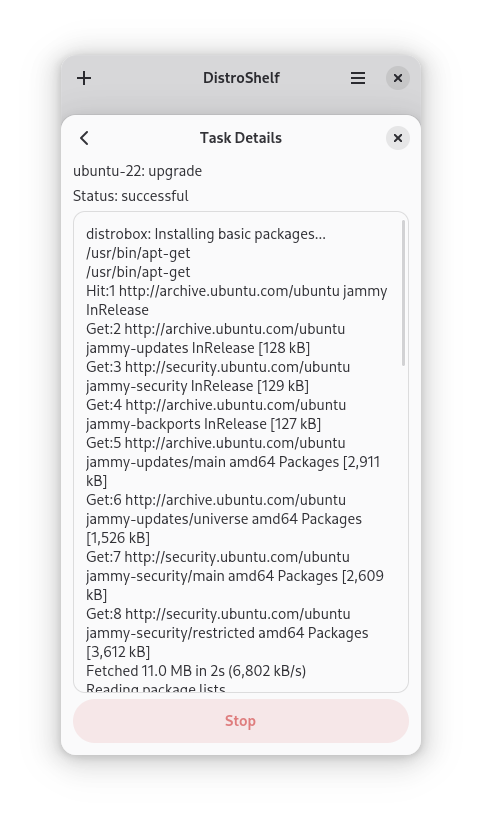Click the 'ubuntu-22: upgrade' task label
Screen dimensions: 482x822
pos(137,171)
